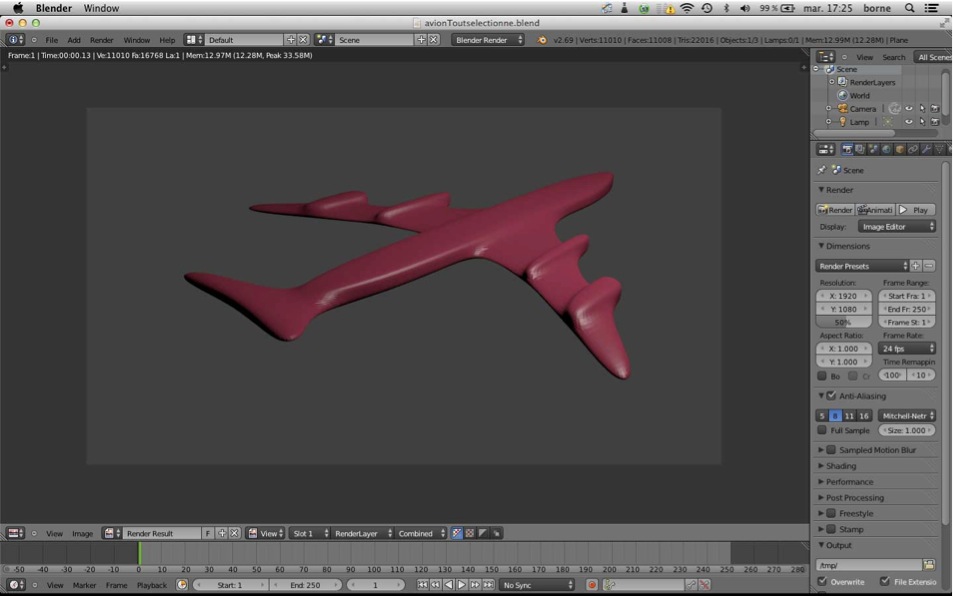Open the World properties globe icon
Image resolution: width=953 pixels, height=596 pixels.
coord(883,149)
